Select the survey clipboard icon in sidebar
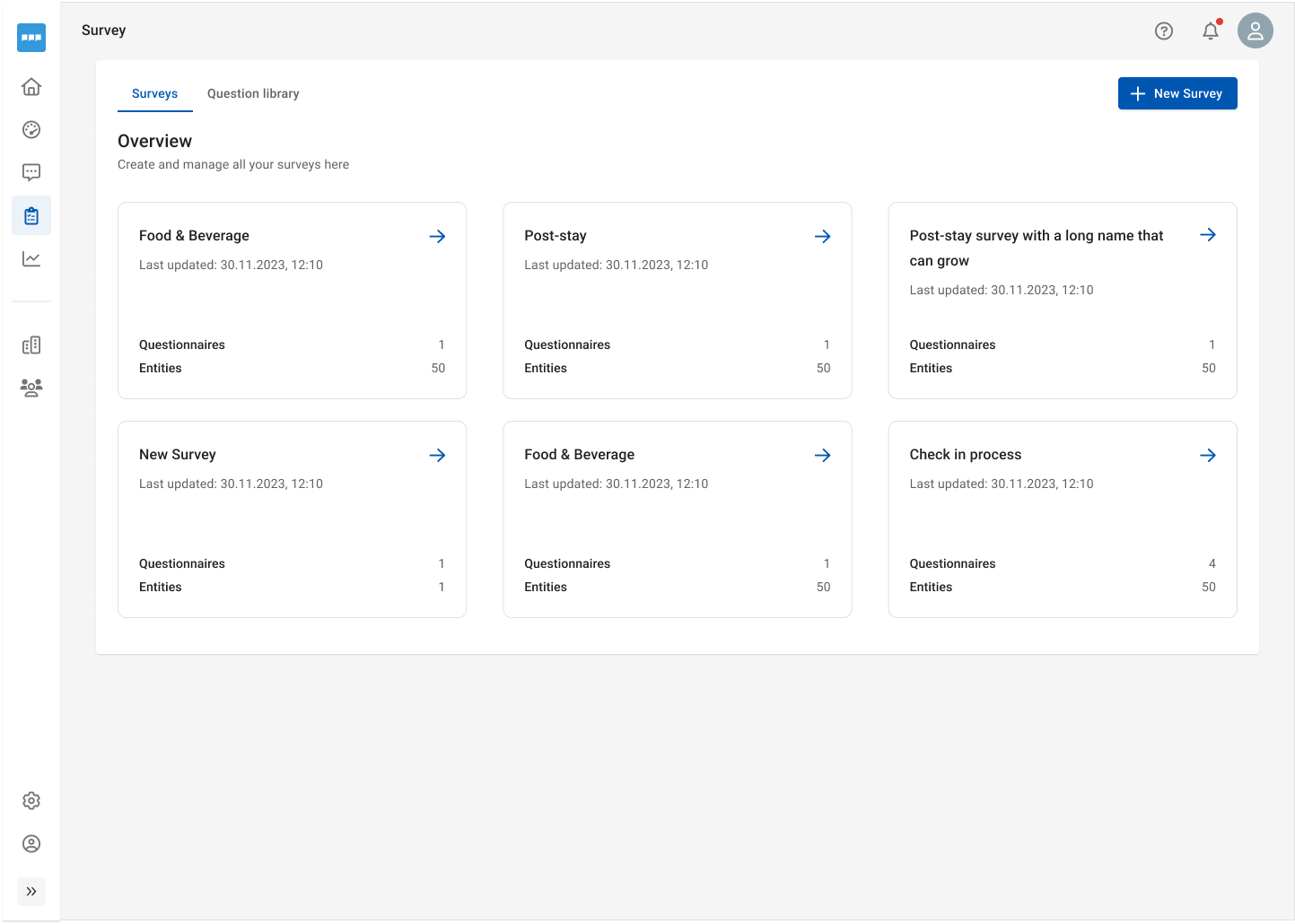Viewport: 1295px width, 924px height. pos(31,215)
